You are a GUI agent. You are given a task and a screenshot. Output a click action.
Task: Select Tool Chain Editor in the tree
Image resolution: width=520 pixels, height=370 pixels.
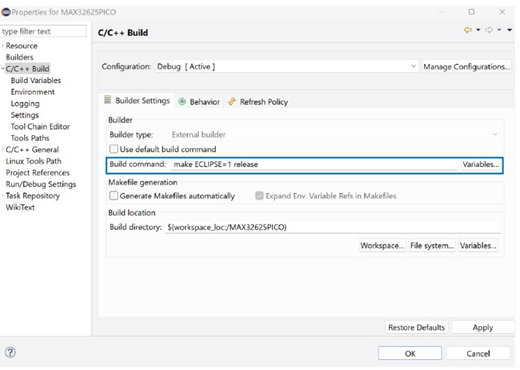coord(40,126)
